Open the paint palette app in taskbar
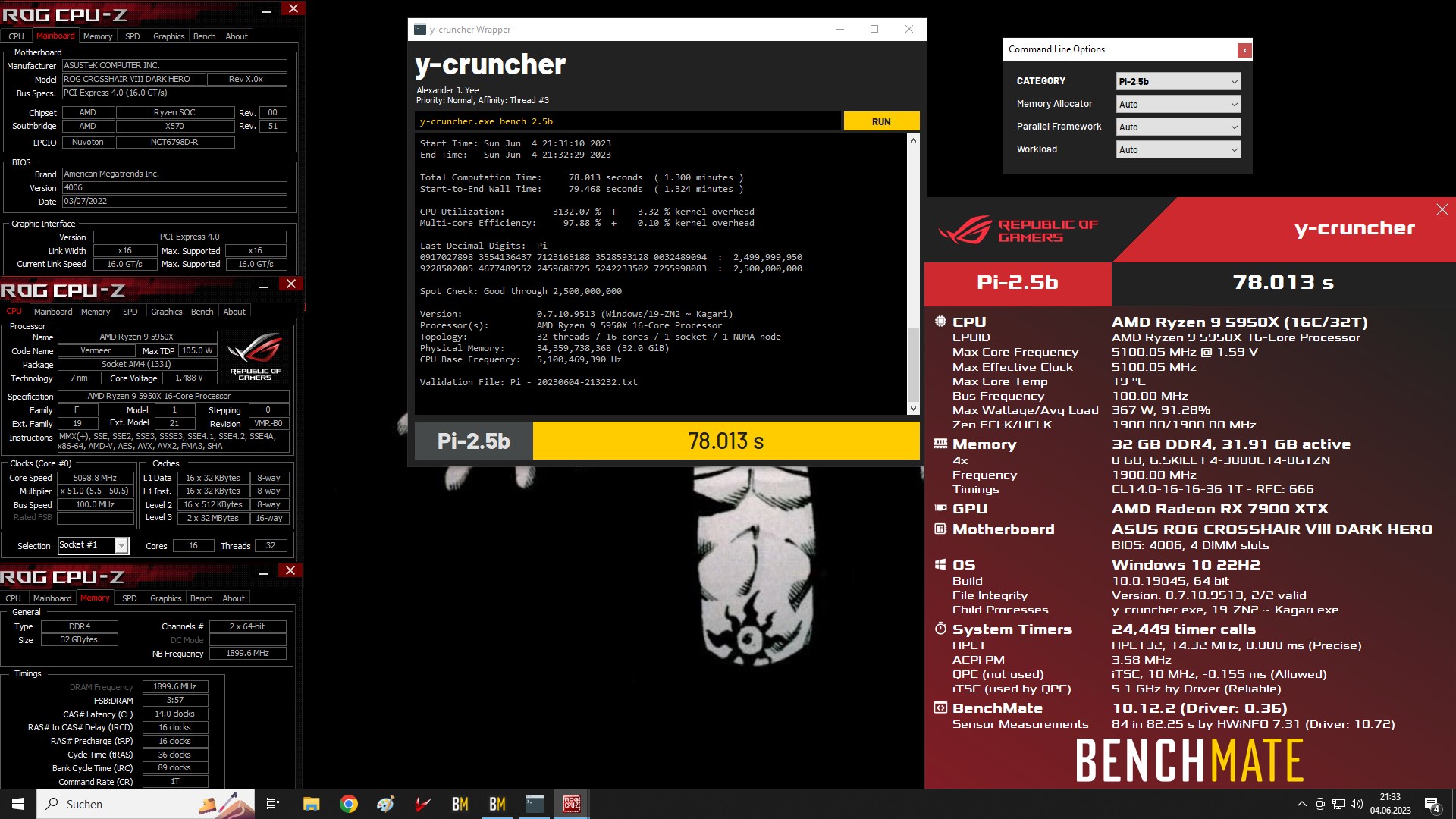1456x819 pixels. 386,804
